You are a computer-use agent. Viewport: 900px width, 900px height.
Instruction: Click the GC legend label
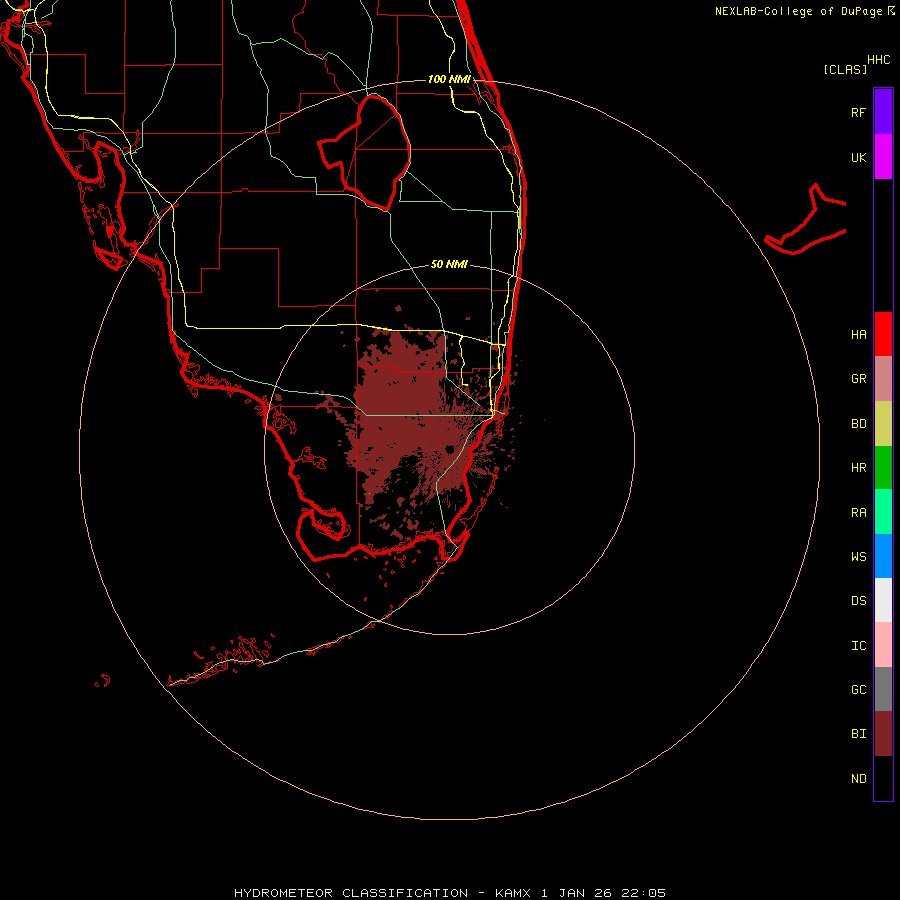[858, 689]
